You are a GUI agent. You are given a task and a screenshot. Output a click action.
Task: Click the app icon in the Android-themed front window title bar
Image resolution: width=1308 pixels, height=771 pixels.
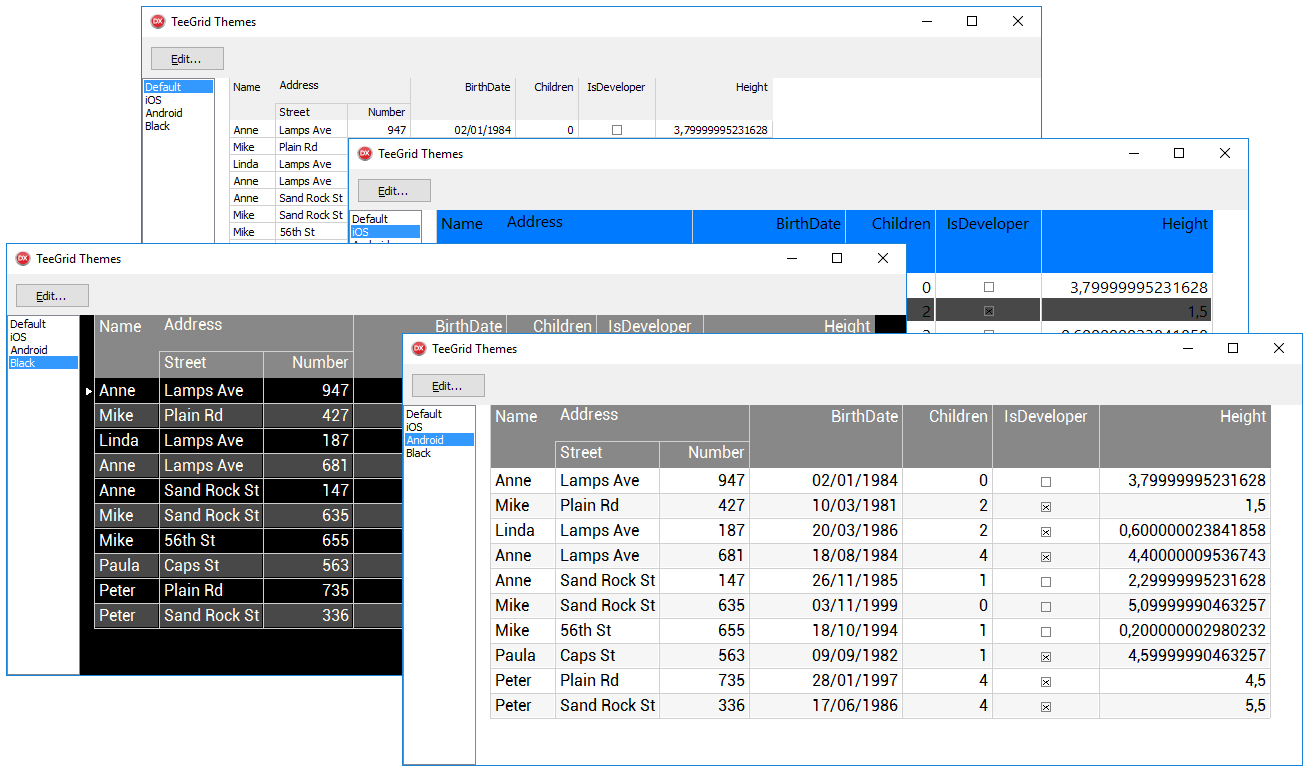coord(419,349)
